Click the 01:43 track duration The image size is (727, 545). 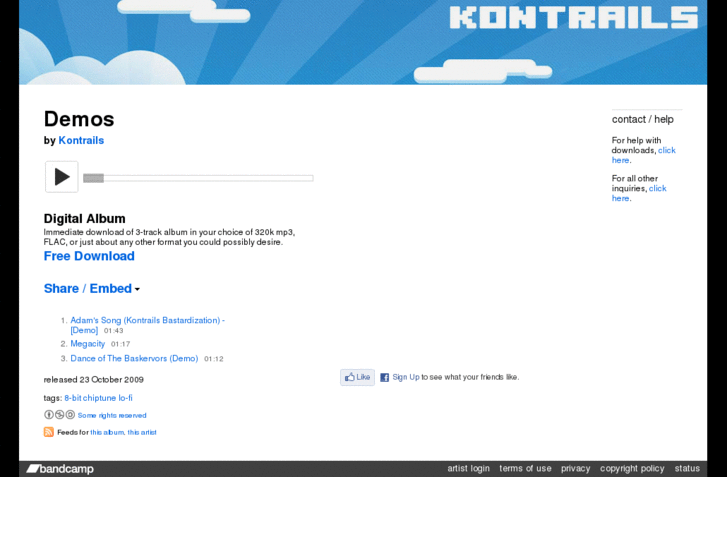coord(114,331)
